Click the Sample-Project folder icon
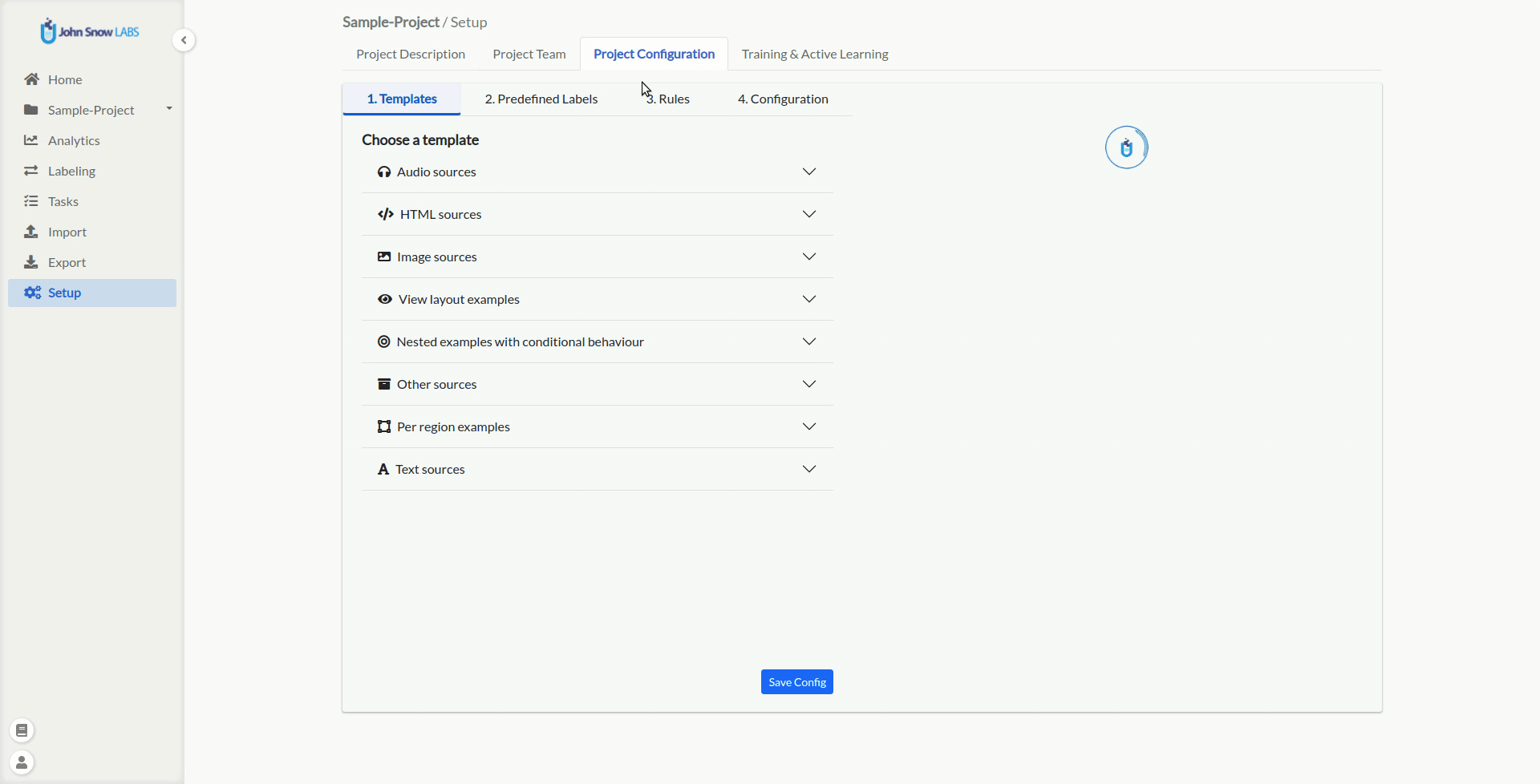The image size is (1540, 784). pos(31,110)
